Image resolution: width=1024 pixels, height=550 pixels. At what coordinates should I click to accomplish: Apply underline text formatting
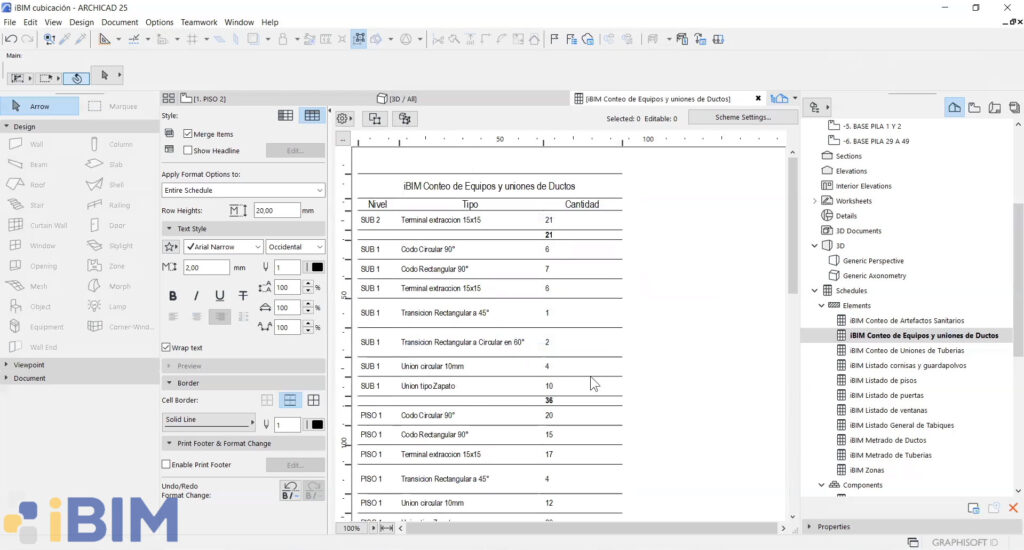pyautogui.click(x=219, y=296)
